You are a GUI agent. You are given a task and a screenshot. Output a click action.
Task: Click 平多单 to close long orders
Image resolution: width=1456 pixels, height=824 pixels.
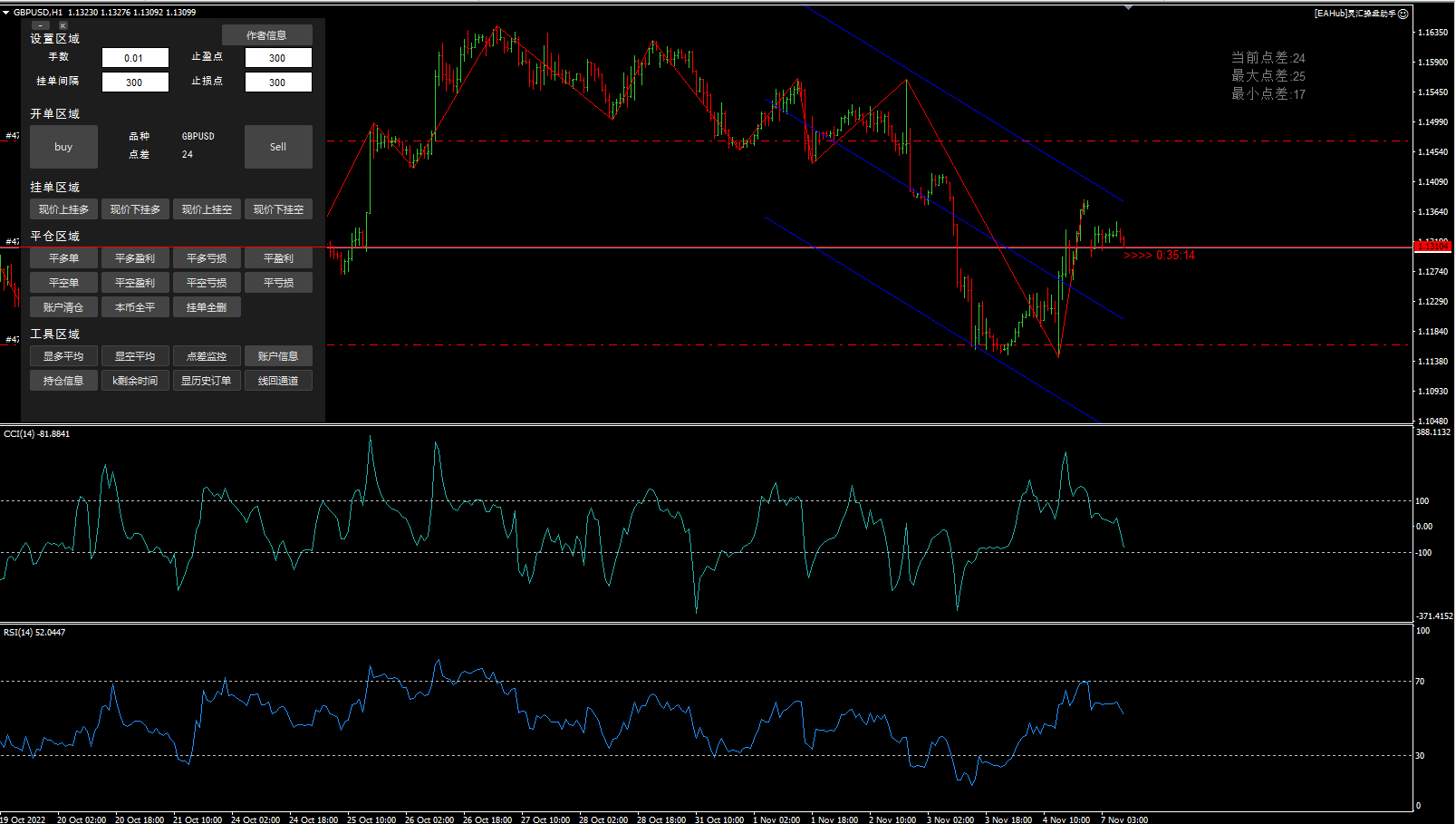63,258
